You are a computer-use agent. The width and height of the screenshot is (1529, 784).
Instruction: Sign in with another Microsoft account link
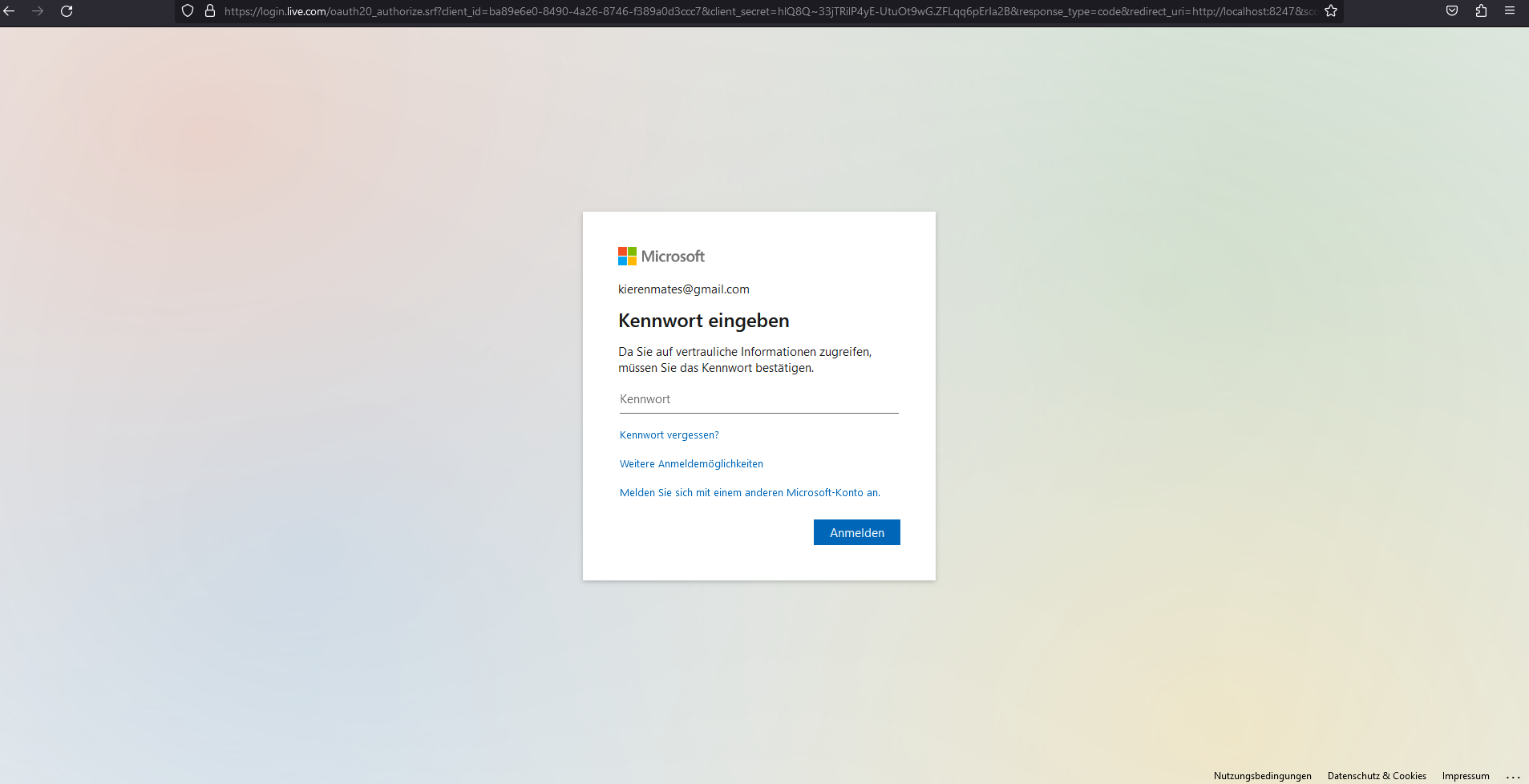point(750,493)
